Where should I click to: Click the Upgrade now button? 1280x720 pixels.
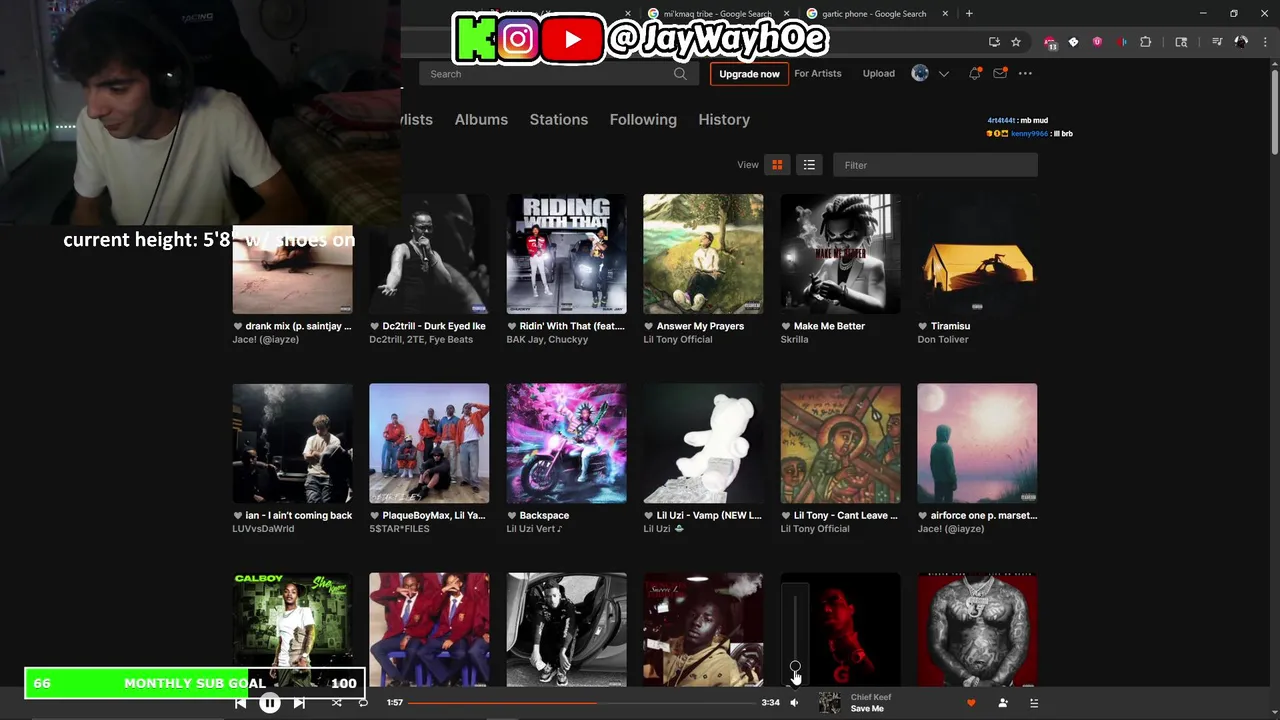(749, 74)
